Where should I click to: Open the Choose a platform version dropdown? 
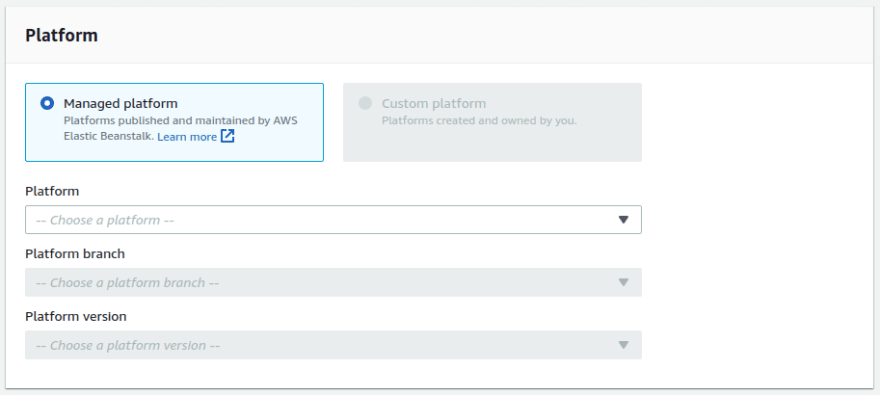pyautogui.click(x=333, y=345)
